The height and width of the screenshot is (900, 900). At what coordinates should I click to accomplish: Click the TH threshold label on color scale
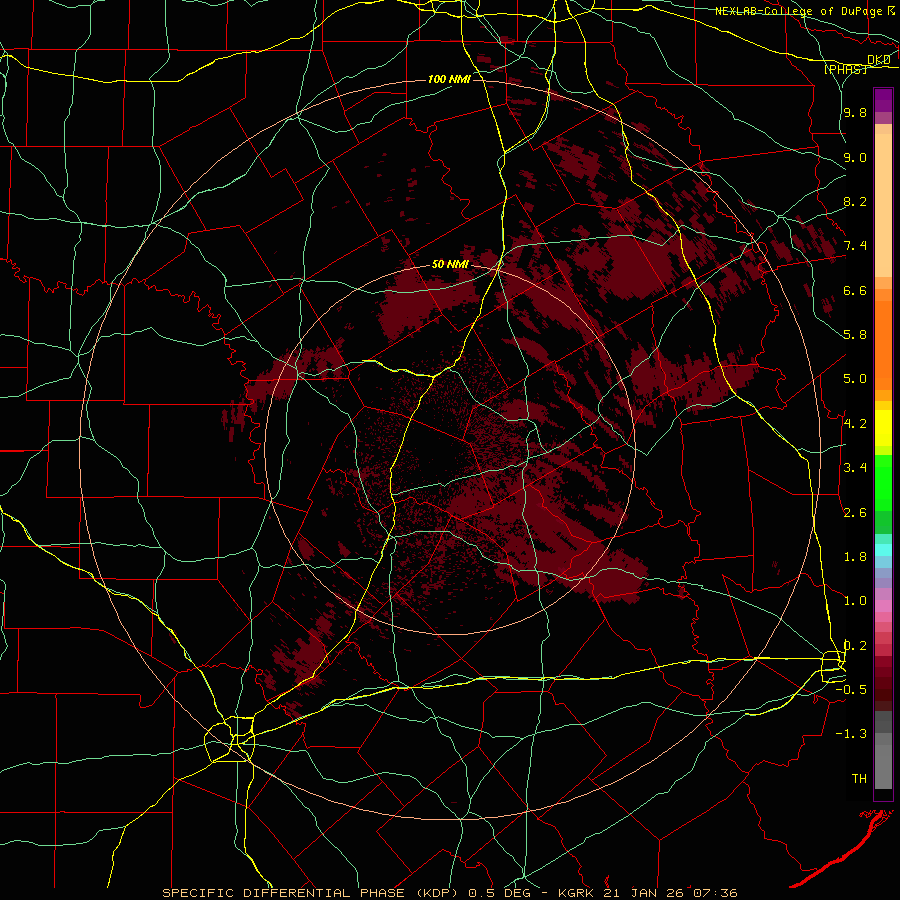859,778
